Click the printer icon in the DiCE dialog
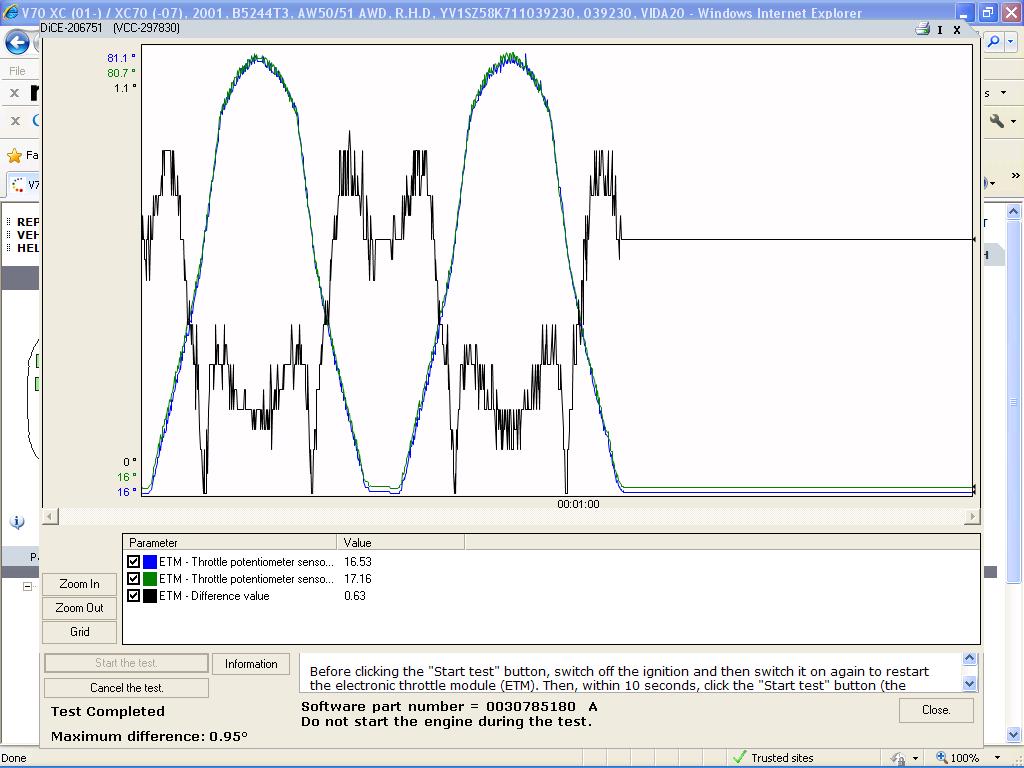1024x768 pixels. coord(922,29)
